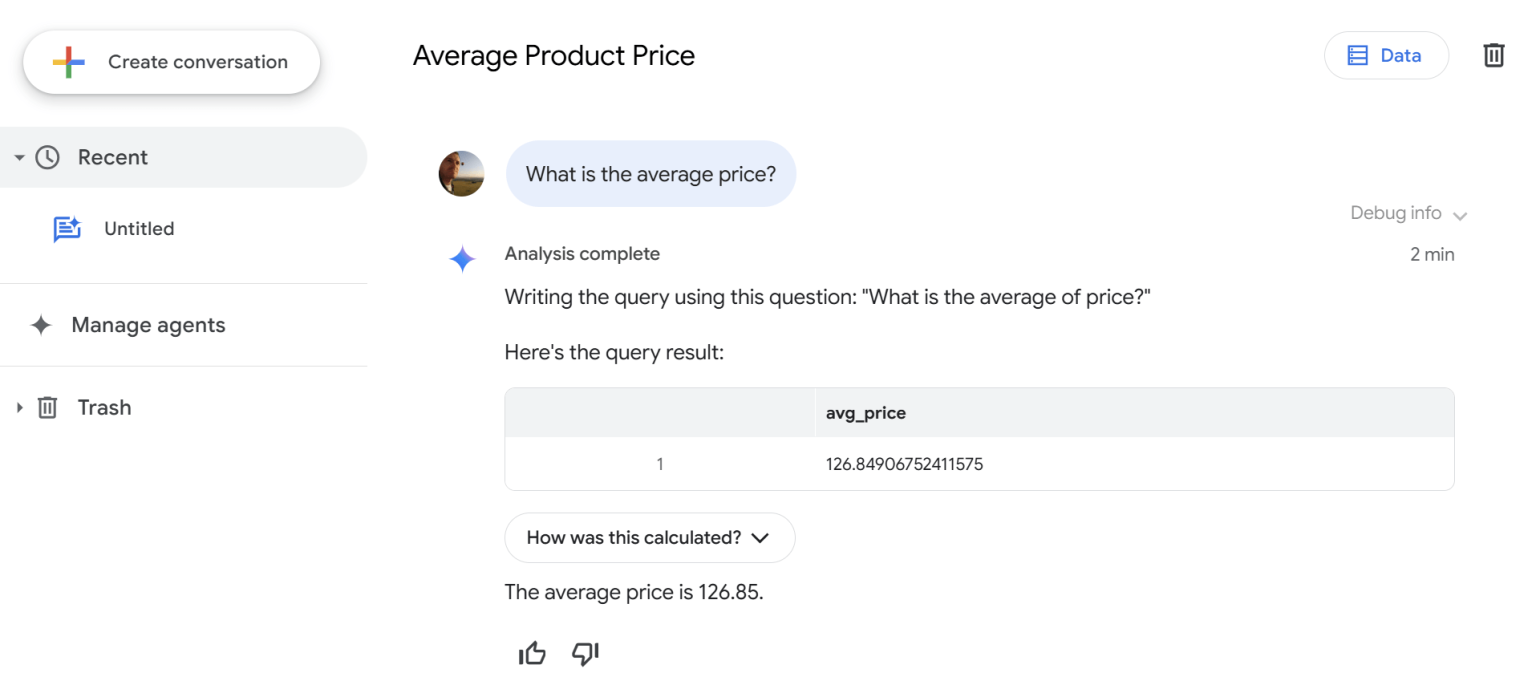Collapse the Recent section arrow

tap(19, 158)
